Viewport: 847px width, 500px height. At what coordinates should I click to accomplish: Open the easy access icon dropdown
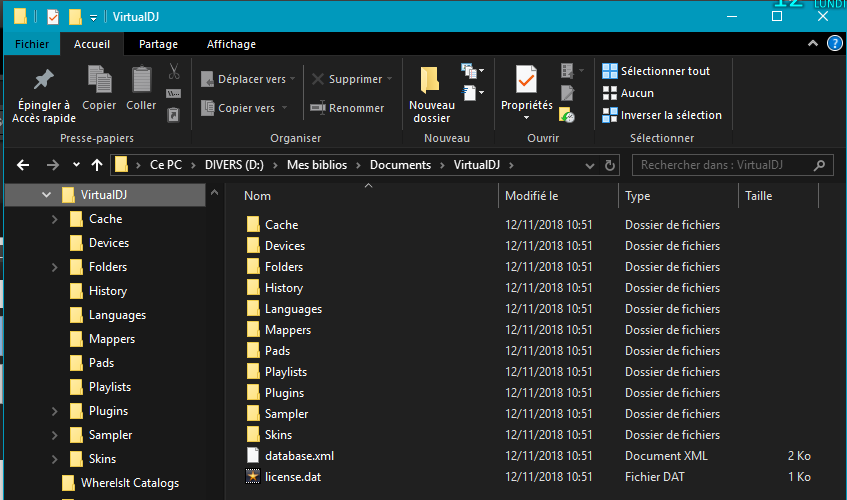click(x=472, y=93)
